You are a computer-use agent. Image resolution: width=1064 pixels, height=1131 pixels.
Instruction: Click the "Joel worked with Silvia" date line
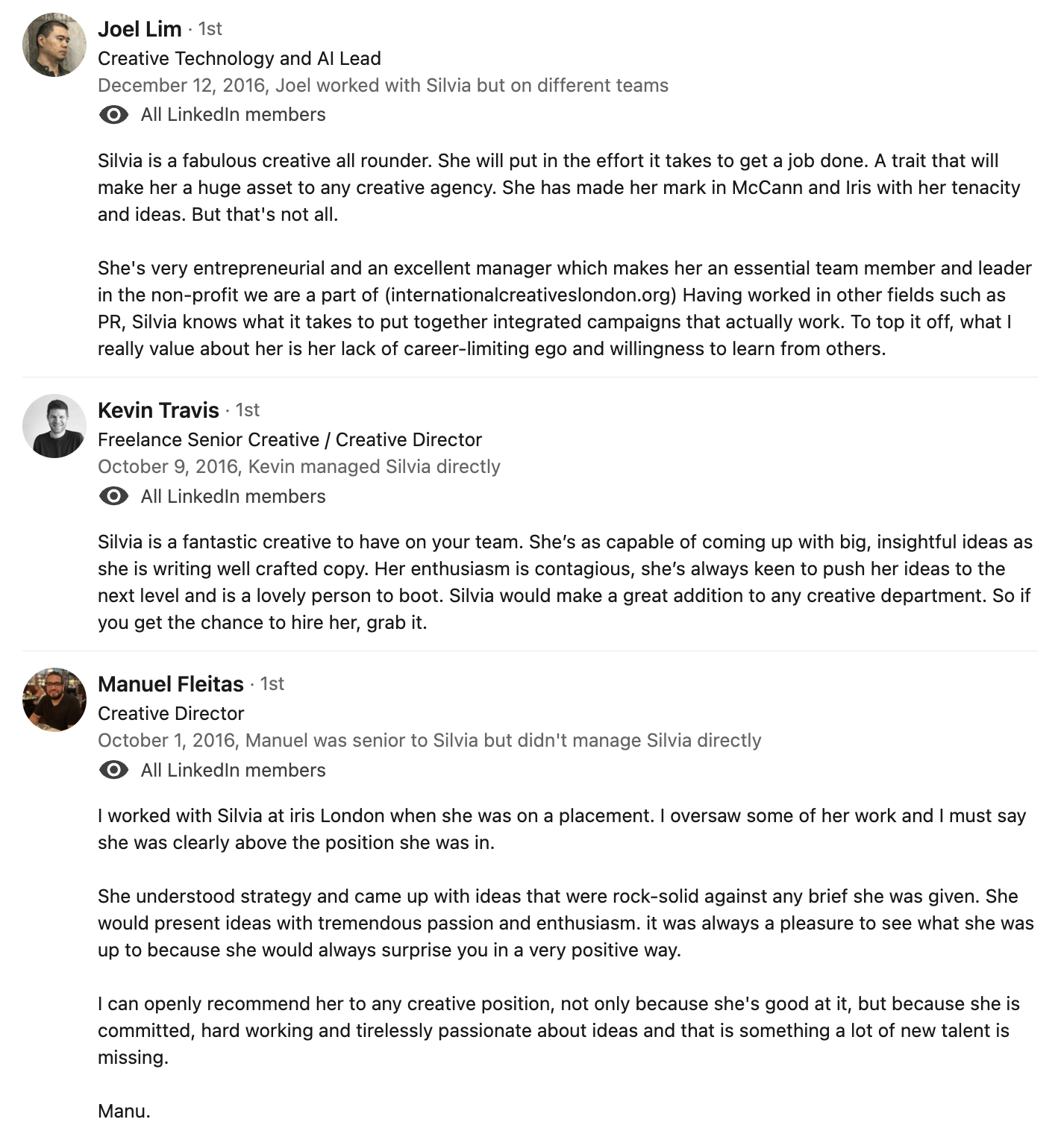[383, 85]
